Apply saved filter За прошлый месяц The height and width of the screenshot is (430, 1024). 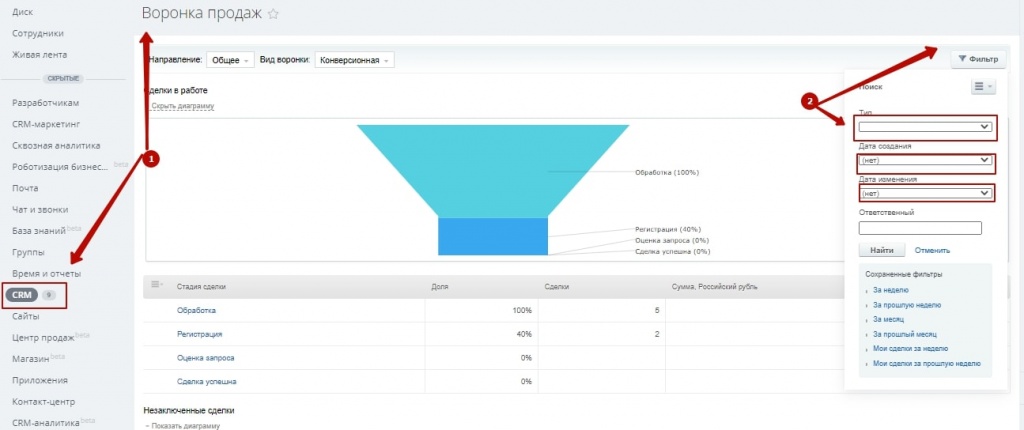tap(904, 334)
